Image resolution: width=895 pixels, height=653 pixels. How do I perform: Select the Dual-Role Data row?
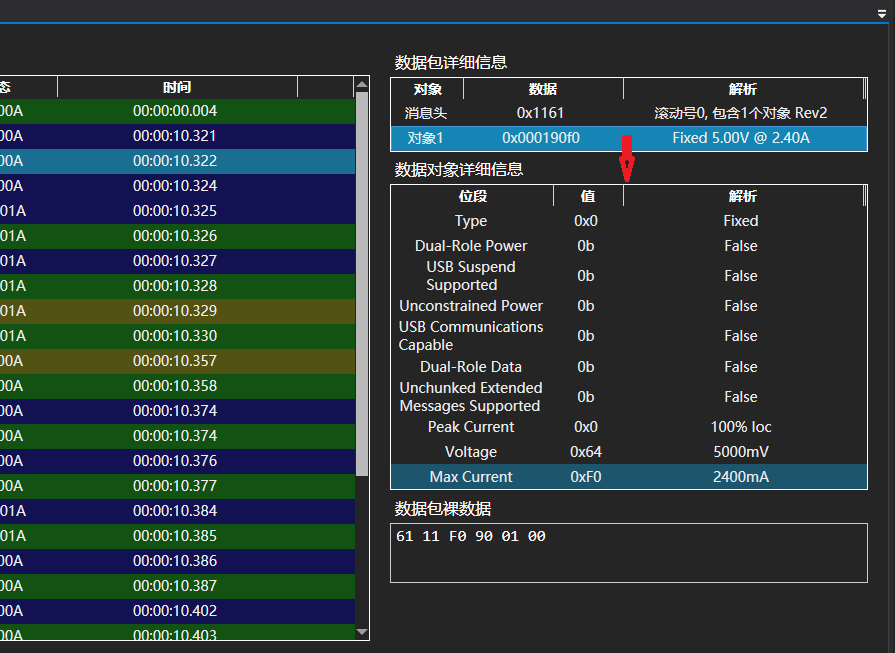(x=629, y=366)
